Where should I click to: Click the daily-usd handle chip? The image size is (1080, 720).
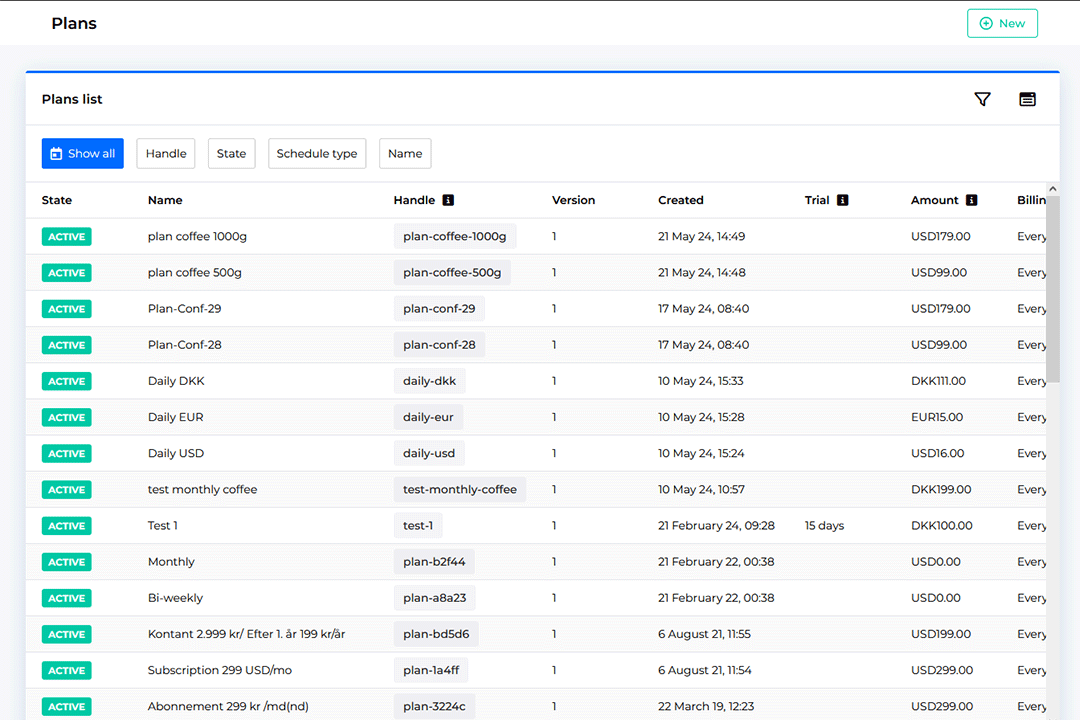[x=429, y=453]
